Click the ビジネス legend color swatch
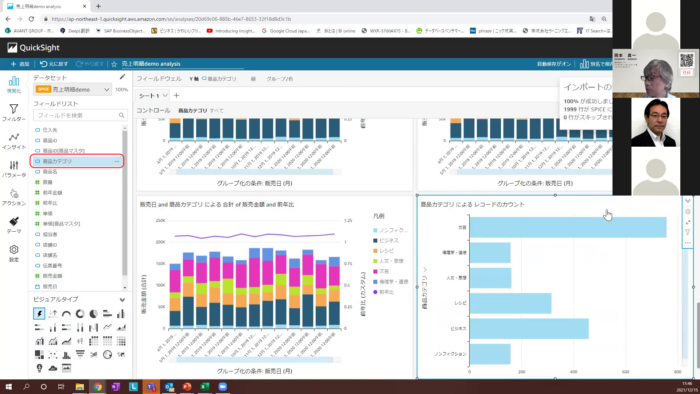Screen dimensions: 700x394 click(375, 241)
